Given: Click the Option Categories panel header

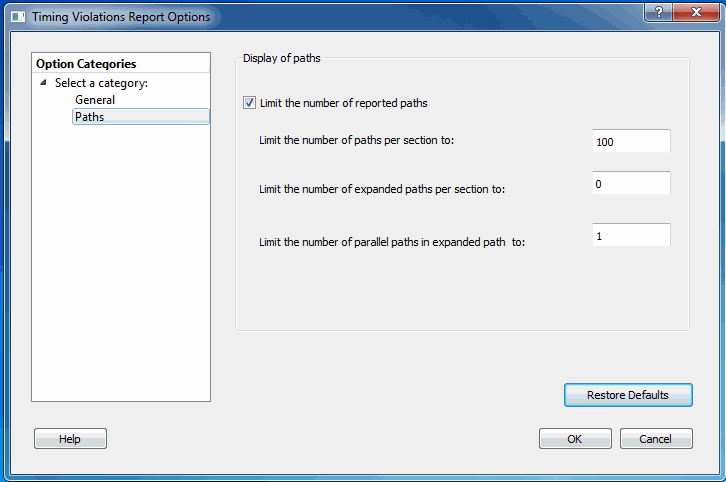Looking at the screenshot, I should 86,64.
